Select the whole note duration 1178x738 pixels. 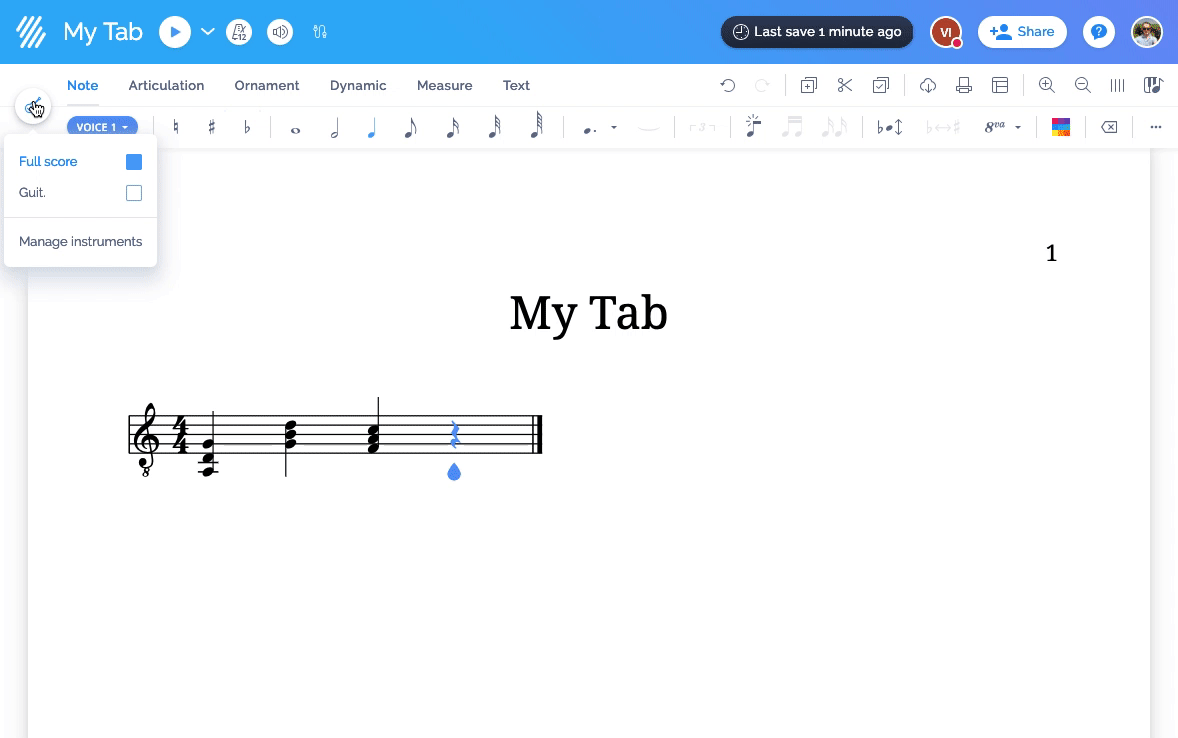pyautogui.click(x=296, y=127)
